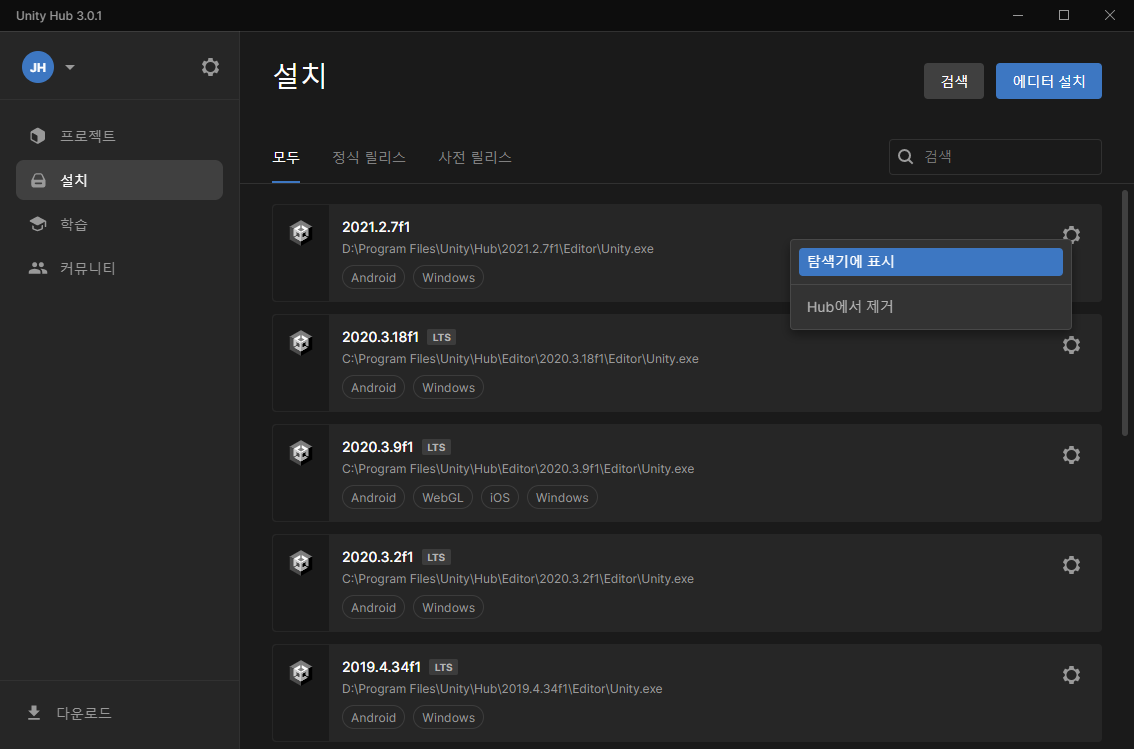The image size is (1134, 749).
Task: Click the installs list vertical scrollbar
Action: [1125, 312]
